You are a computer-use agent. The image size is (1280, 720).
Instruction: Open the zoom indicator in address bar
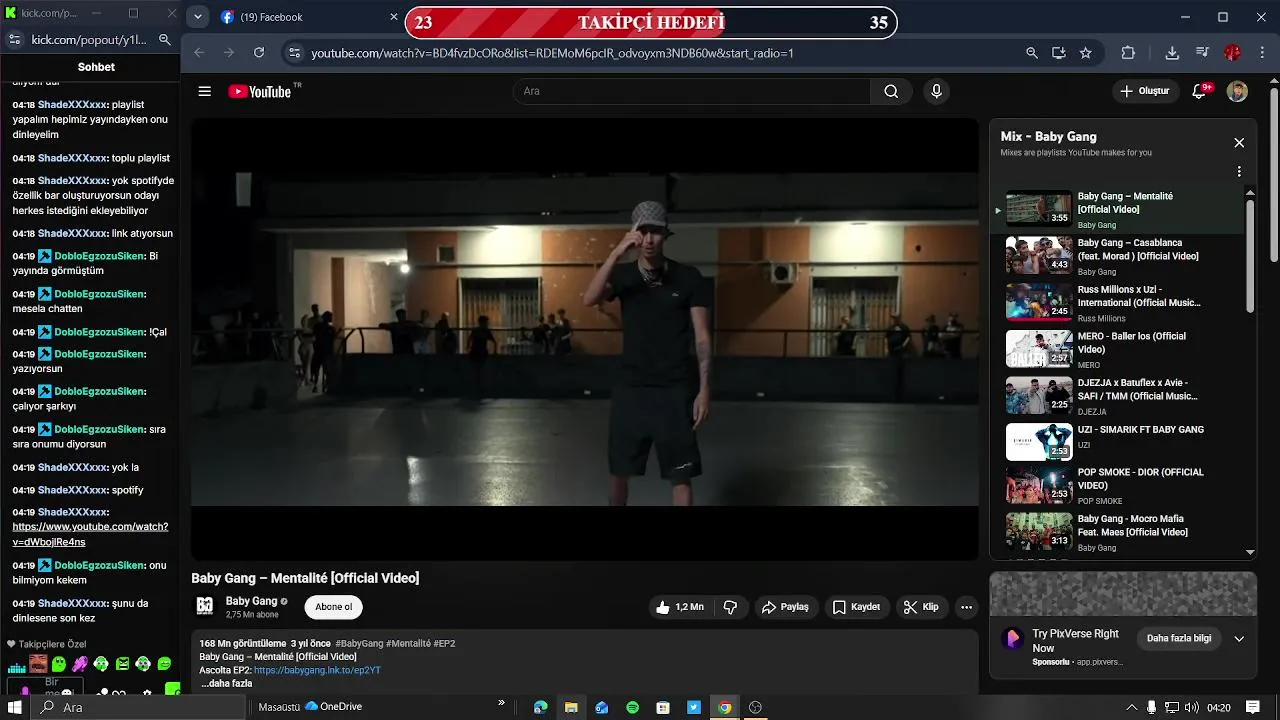click(1032, 53)
